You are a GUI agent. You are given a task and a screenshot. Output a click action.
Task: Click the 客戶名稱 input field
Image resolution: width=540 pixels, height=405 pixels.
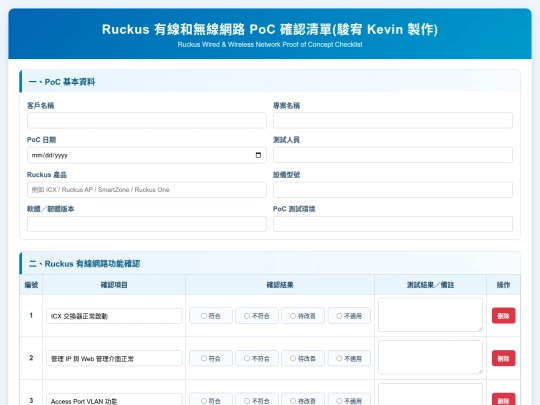pos(147,121)
